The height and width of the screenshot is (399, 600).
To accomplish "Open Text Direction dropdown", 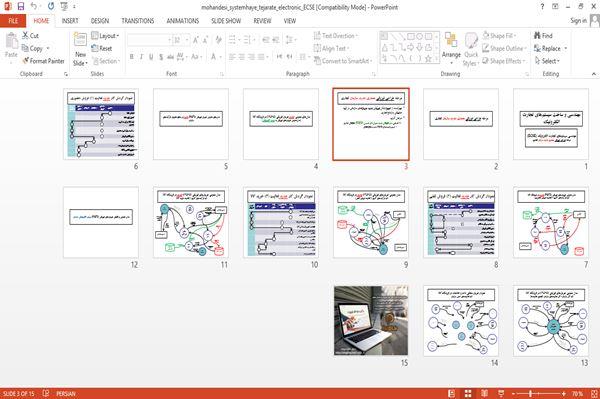I will point(336,36).
